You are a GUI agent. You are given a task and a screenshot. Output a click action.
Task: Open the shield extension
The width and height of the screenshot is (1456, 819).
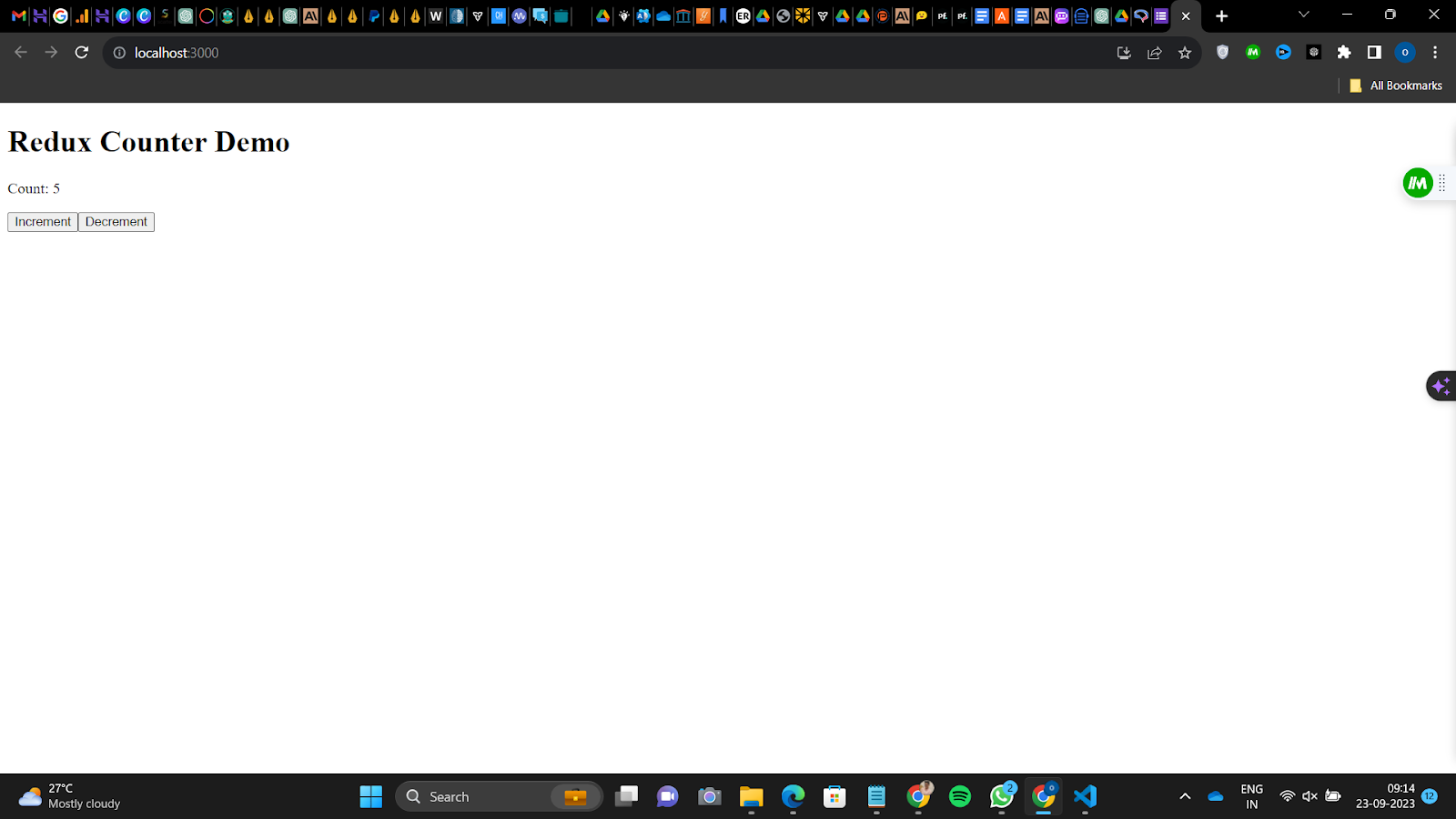coord(1223,53)
